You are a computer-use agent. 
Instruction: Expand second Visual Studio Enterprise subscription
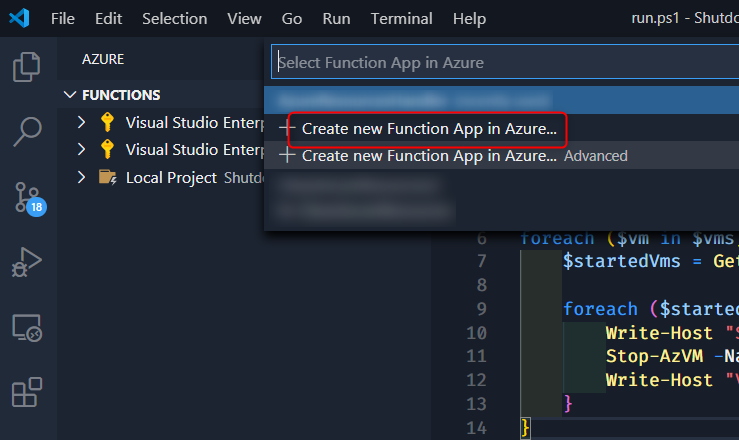coord(83,150)
